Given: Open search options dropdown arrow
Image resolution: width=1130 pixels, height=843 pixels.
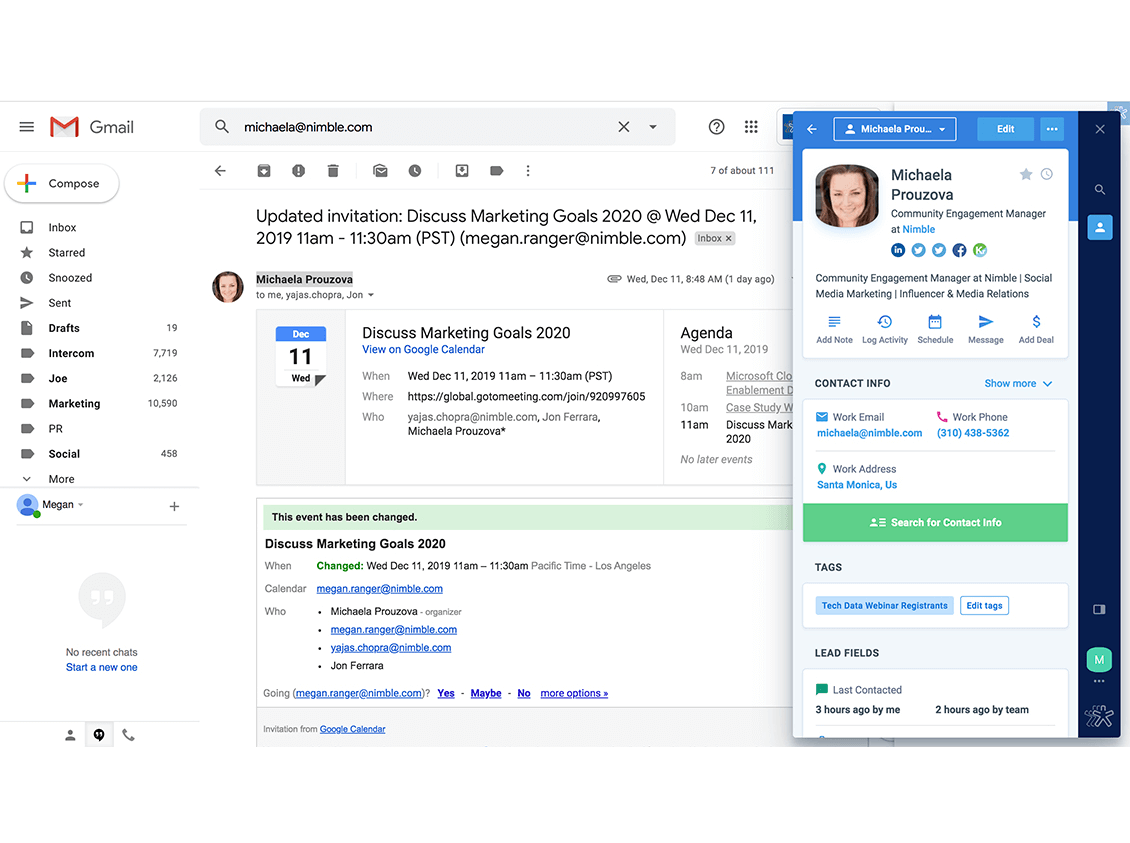Looking at the screenshot, I should 653,127.
